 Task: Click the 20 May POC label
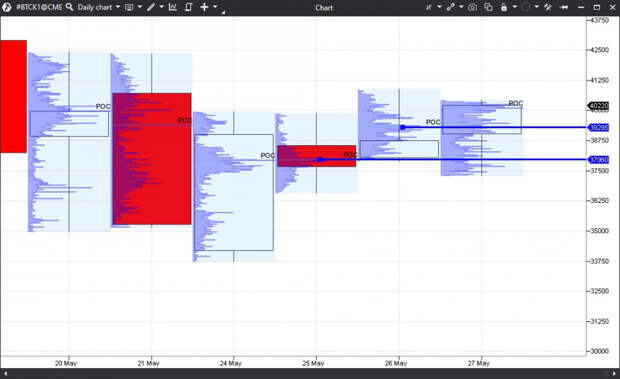coord(103,107)
